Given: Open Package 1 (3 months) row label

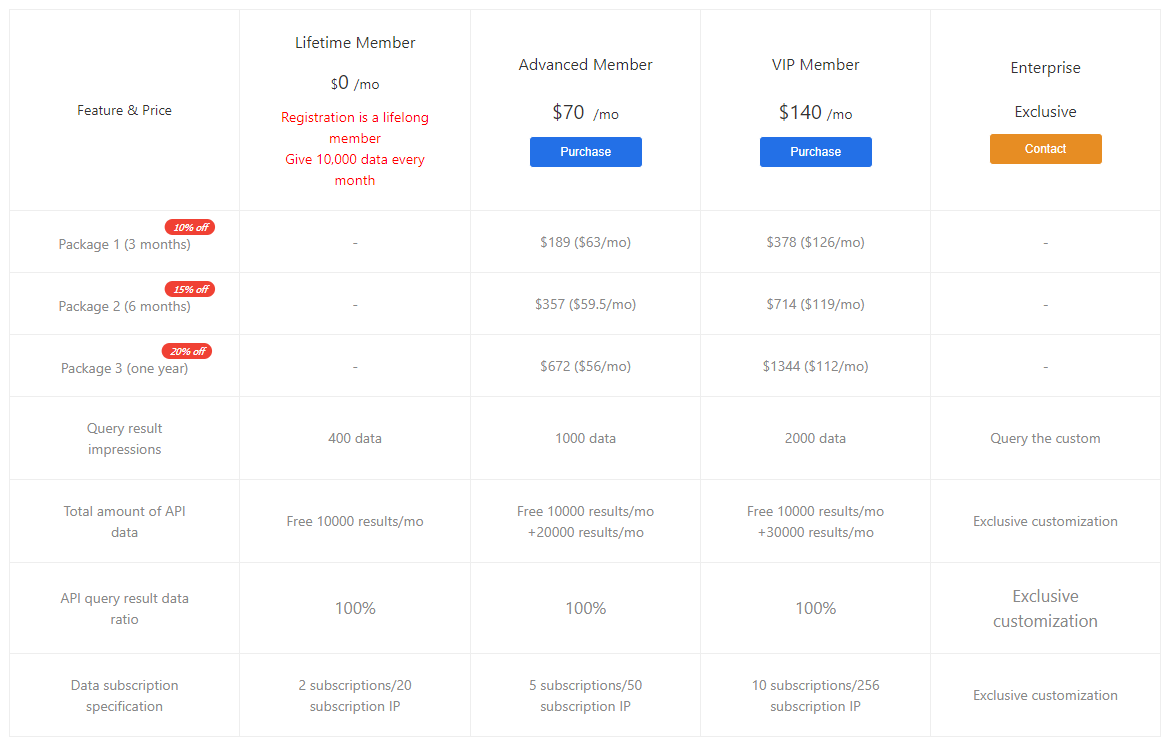Looking at the screenshot, I should (124, 244).
